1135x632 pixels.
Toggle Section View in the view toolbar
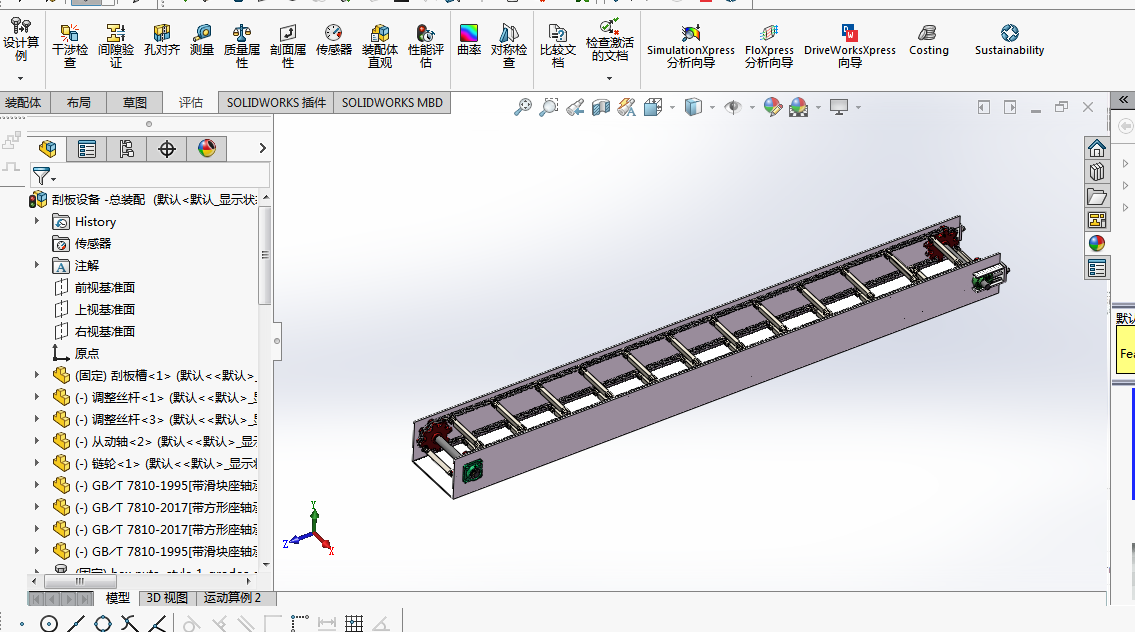(601, 107)
